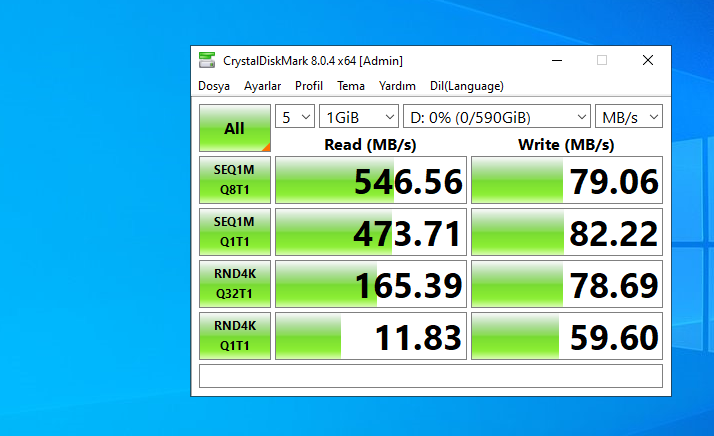Click the 79.06 write result value
The image size is (714, 436).
[x=567, y=180]
